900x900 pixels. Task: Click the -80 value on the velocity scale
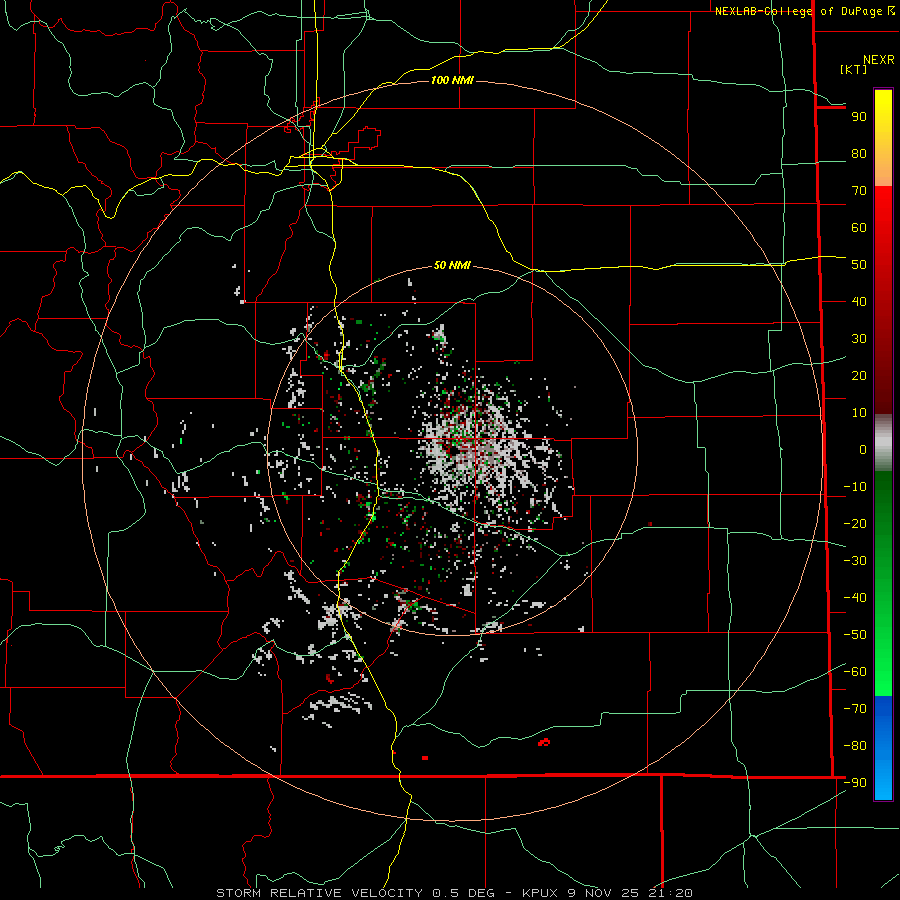tap(855, 746)
